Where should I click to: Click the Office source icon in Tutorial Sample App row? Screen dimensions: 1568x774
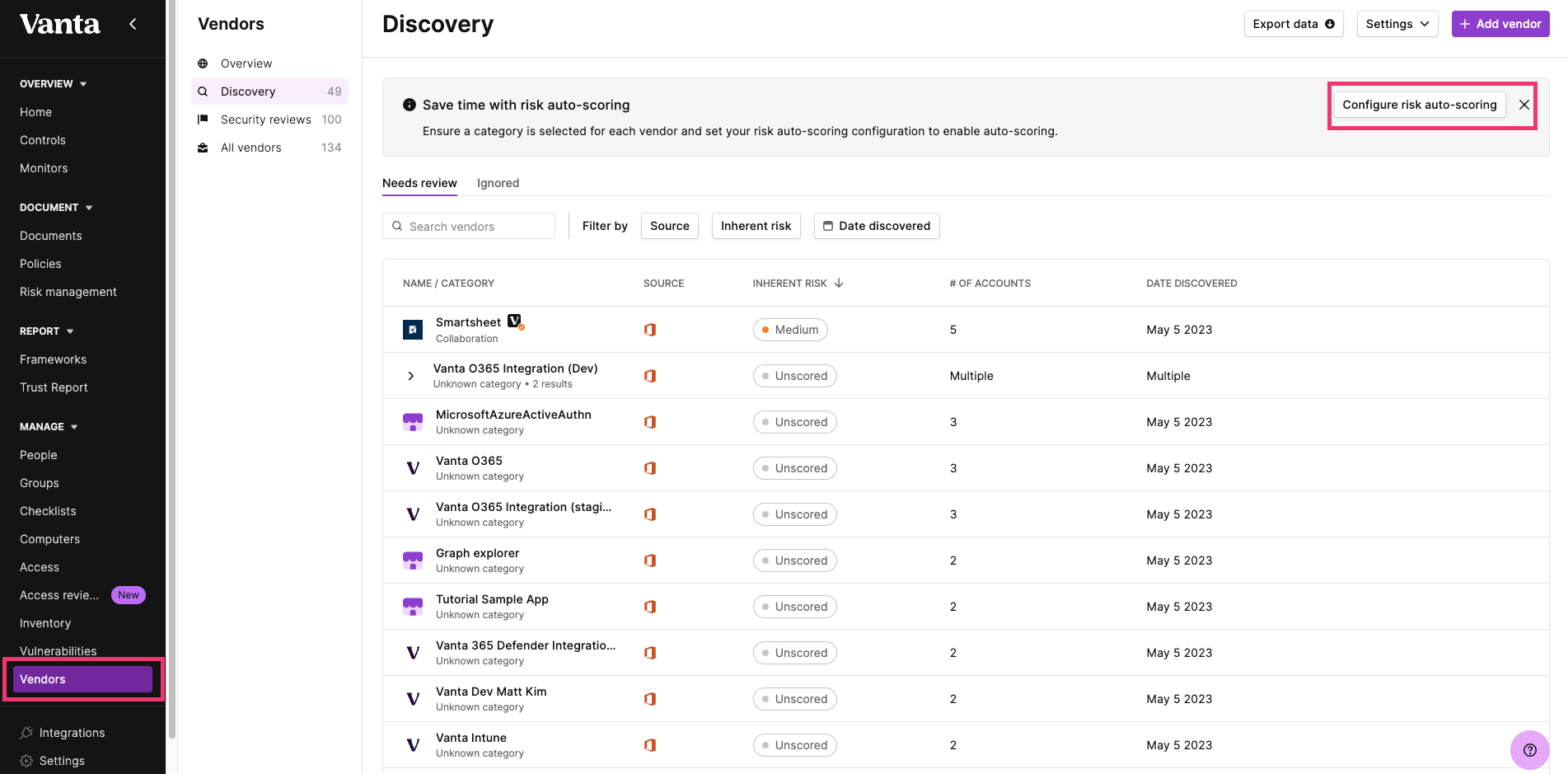pos(650,607)
